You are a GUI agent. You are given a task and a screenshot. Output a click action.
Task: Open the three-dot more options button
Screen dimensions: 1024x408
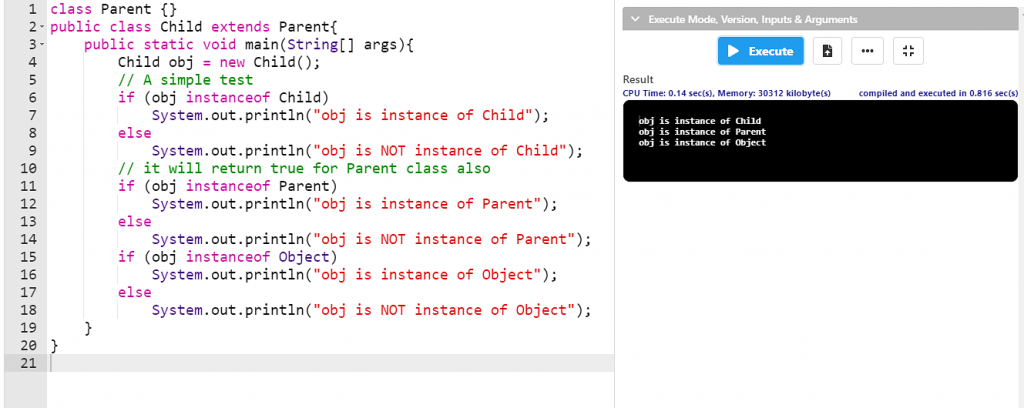(867, 51)
